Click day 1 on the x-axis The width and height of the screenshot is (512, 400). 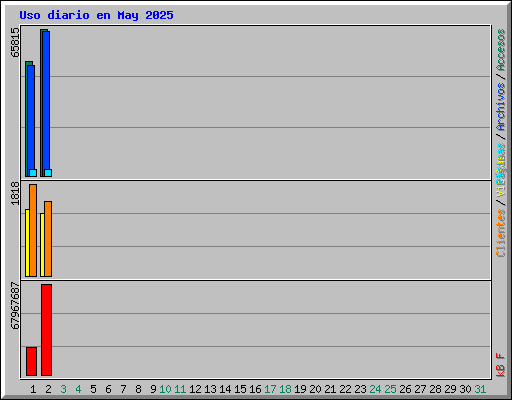click(33, 389)
